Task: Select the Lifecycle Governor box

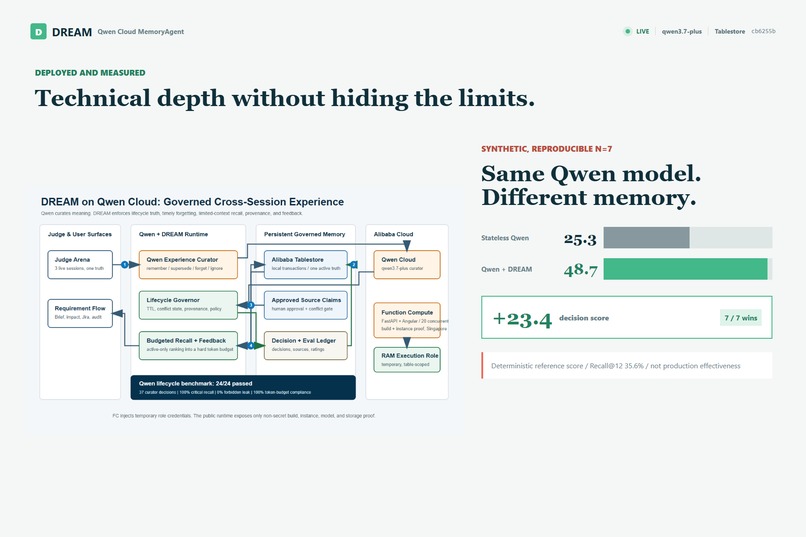Action: click(188, 305)
